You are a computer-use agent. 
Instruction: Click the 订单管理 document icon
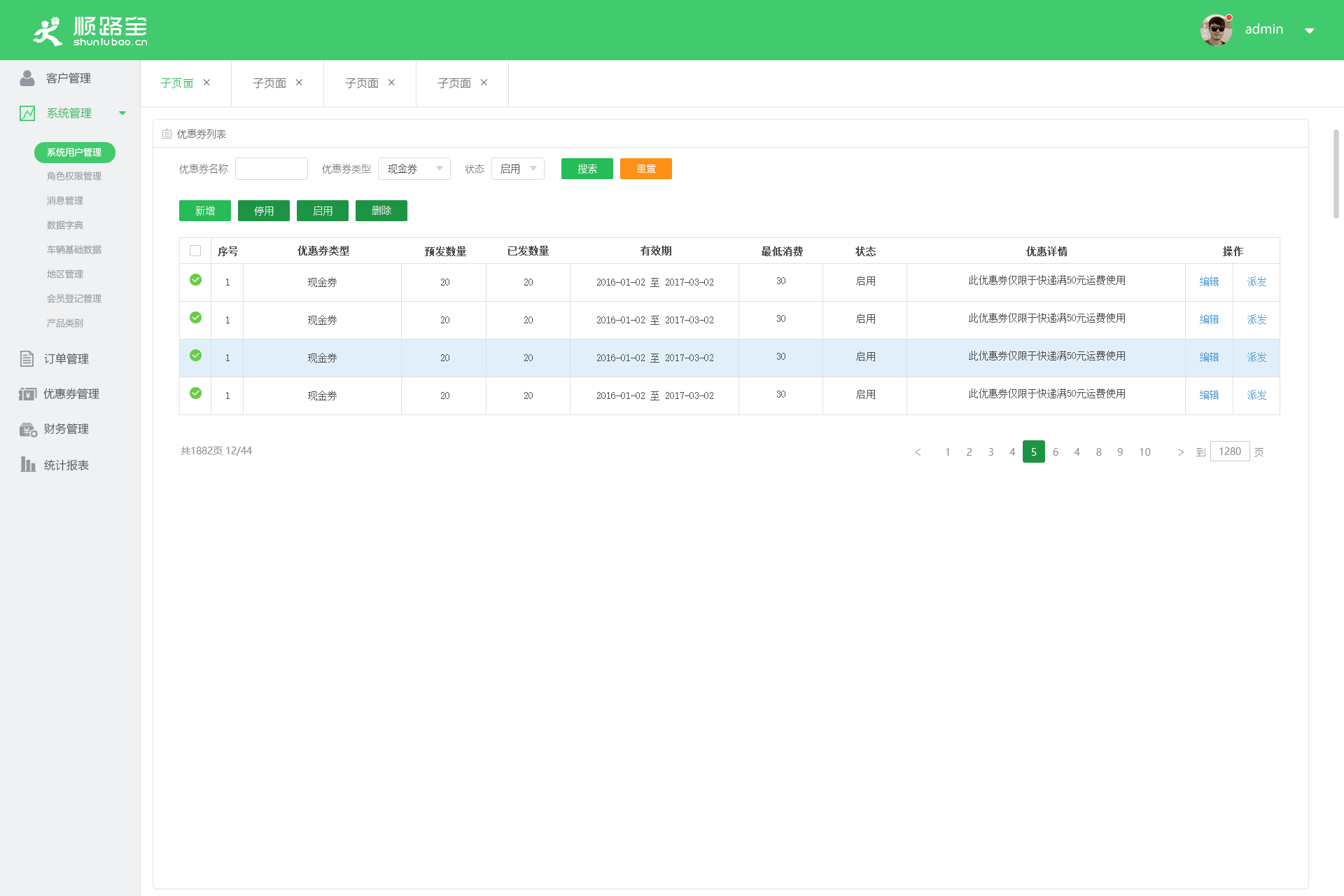coord(27,358)
